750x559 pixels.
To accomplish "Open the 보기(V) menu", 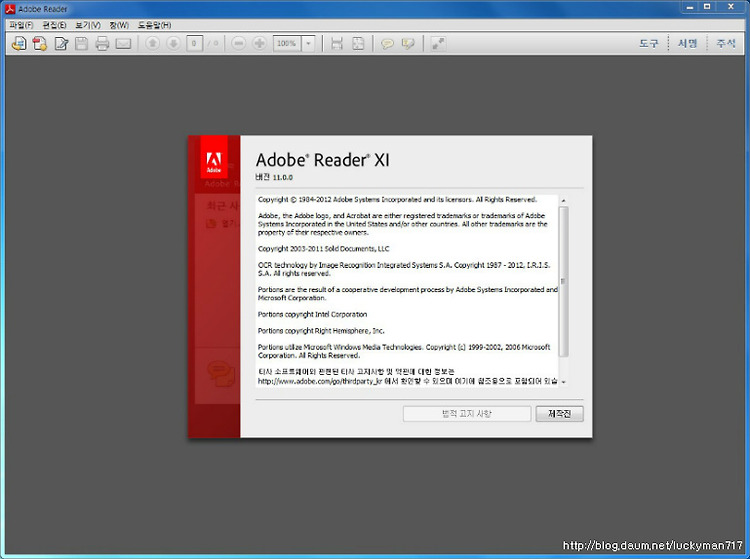I will point(88,25).
